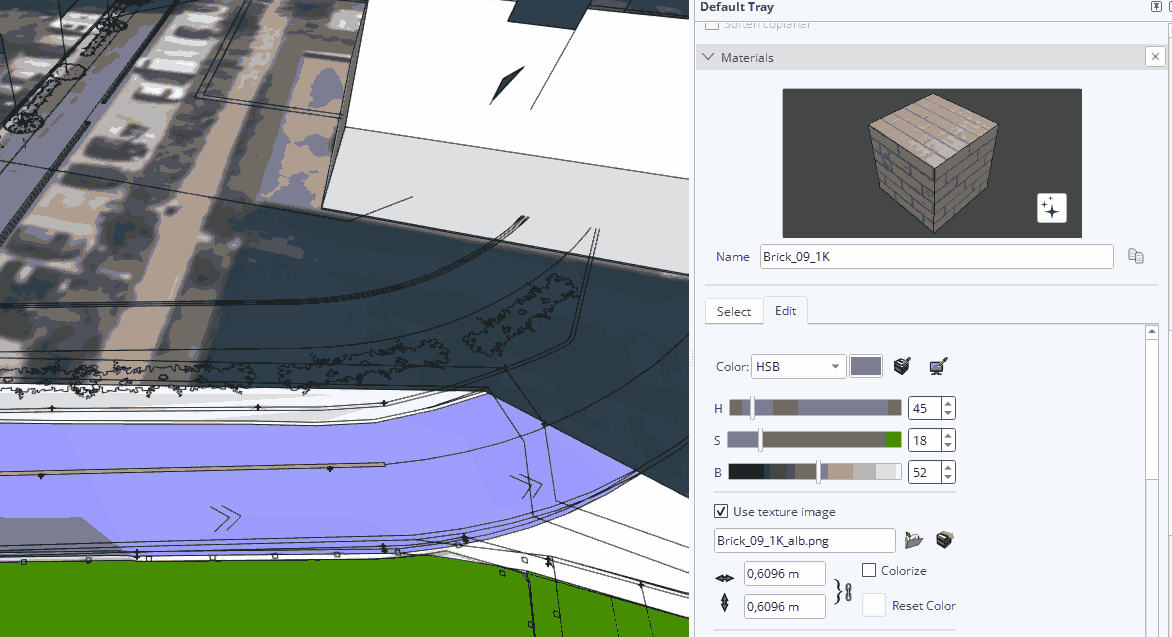Edit texture image in external editor icon
The height and width of the screenshot is (637, 1172).
tap(945, 540)
